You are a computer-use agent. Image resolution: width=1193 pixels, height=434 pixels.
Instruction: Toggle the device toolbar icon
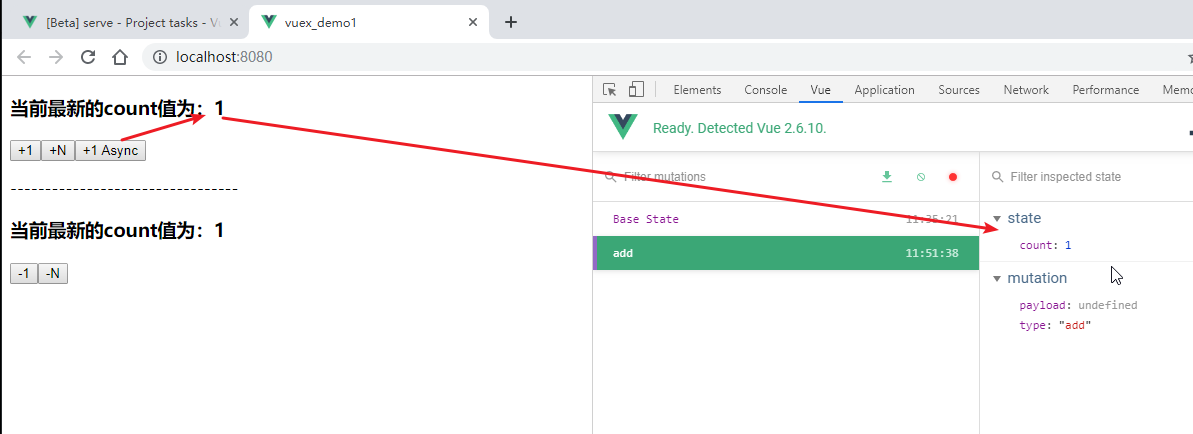pyautogui.click(x=636, y=90)
